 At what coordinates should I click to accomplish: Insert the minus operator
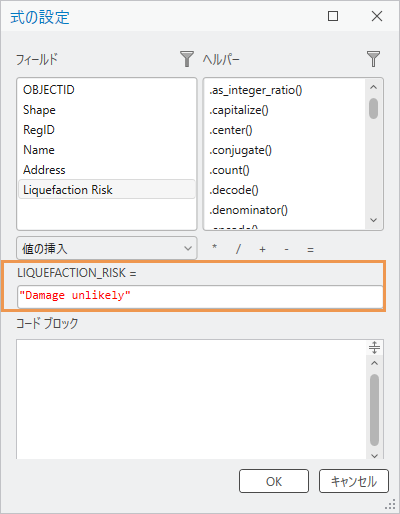coord(286,249)
